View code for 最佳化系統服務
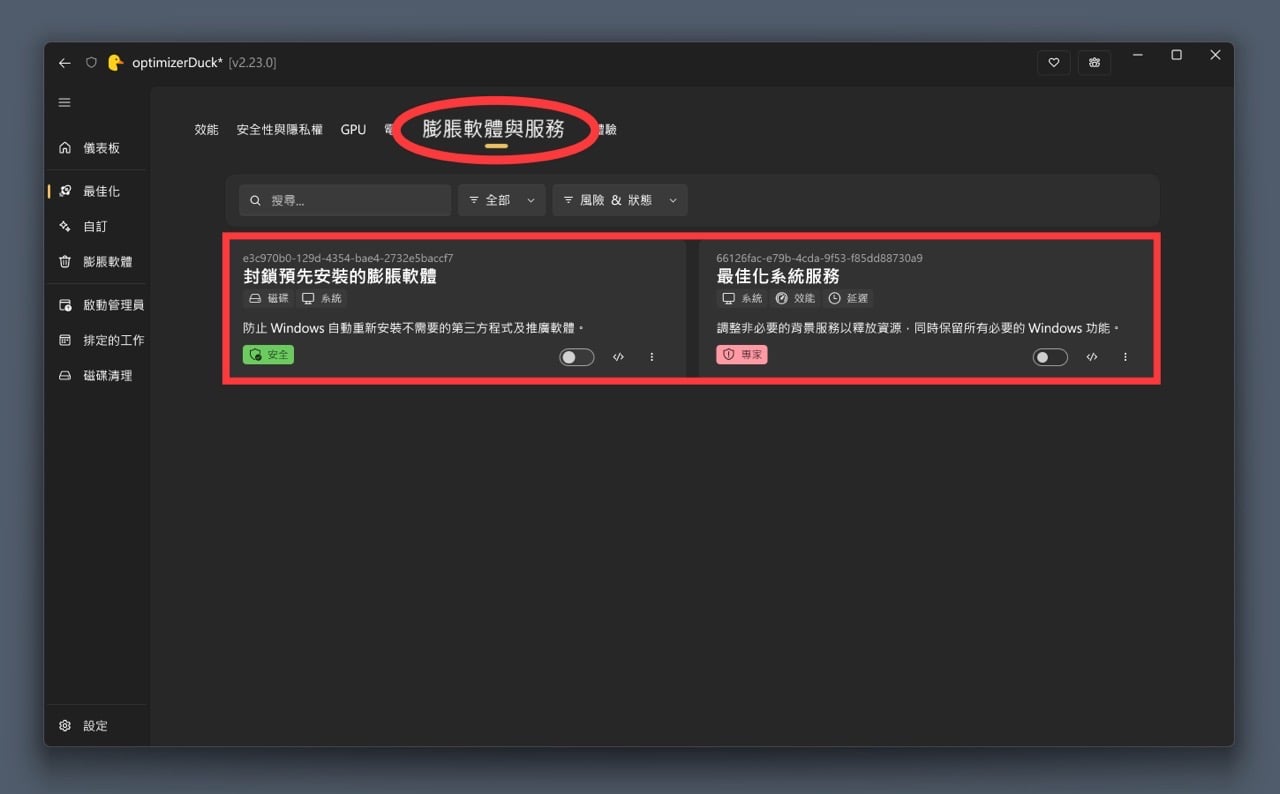Viewport: 1280px width, 794px height. click(x=1092, y=357)
